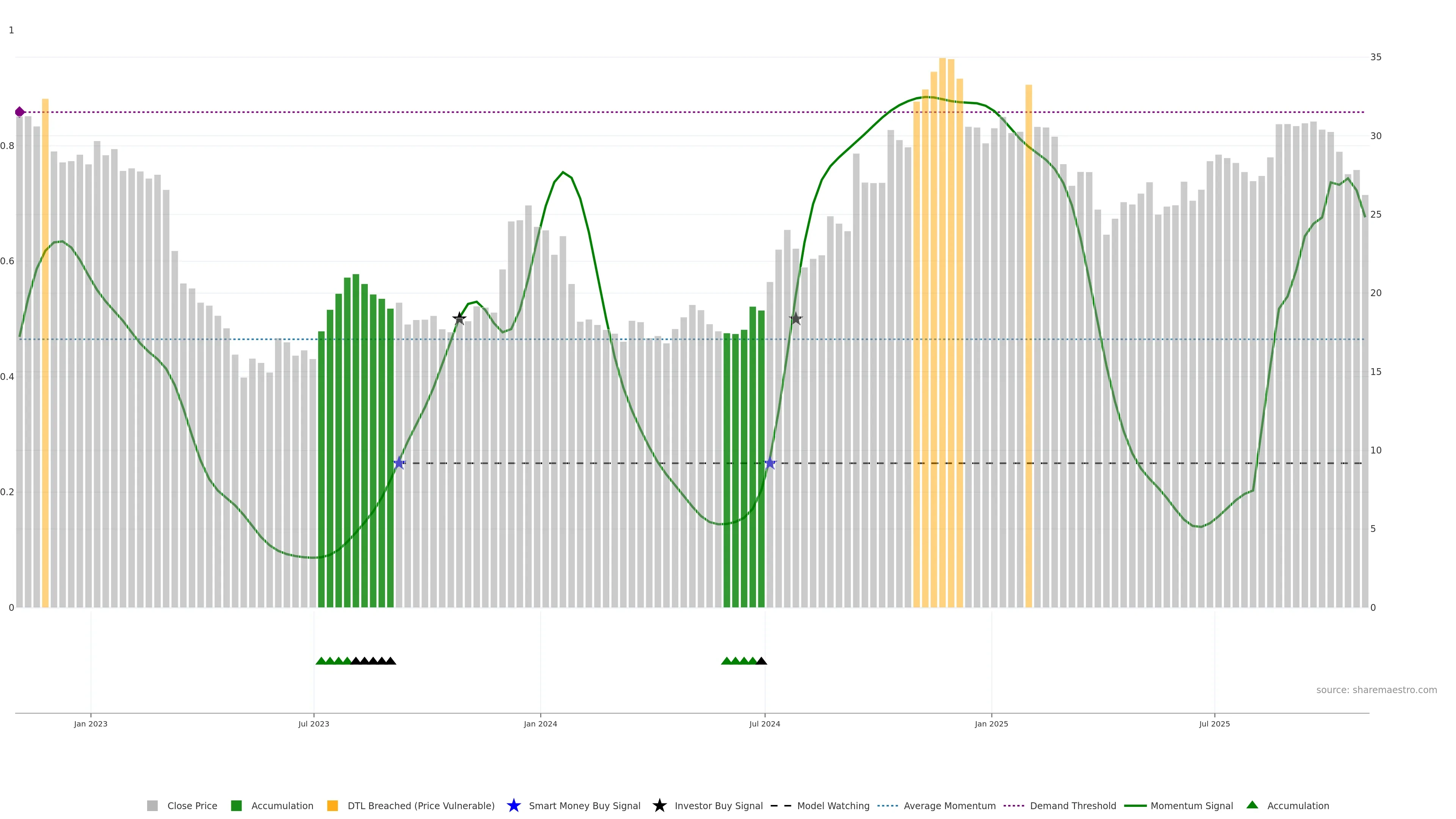Toggle DTL Breached (Price Vulnerable) legend entry
This screenshot has width=1456, height=819.
(x=420, y=805)
